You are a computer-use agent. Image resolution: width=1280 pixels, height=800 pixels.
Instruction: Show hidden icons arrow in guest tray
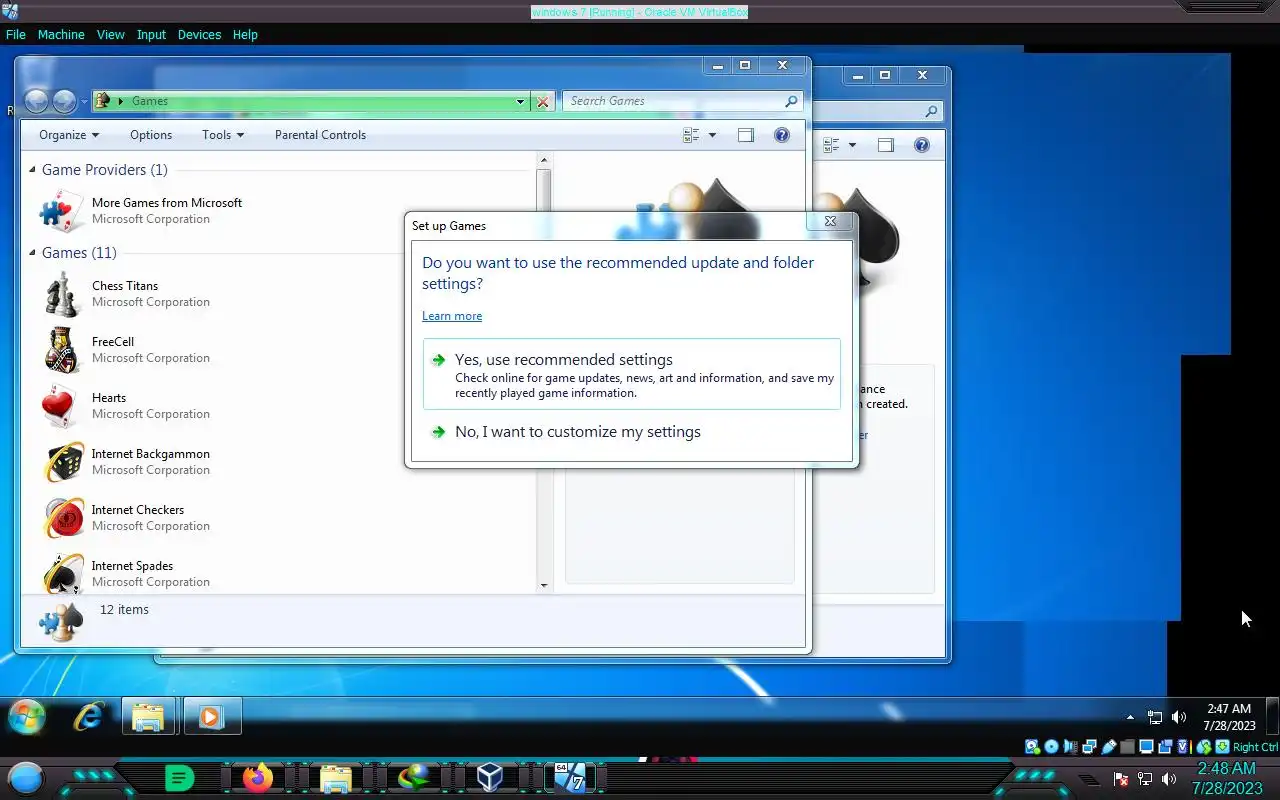pos(1131,717)
